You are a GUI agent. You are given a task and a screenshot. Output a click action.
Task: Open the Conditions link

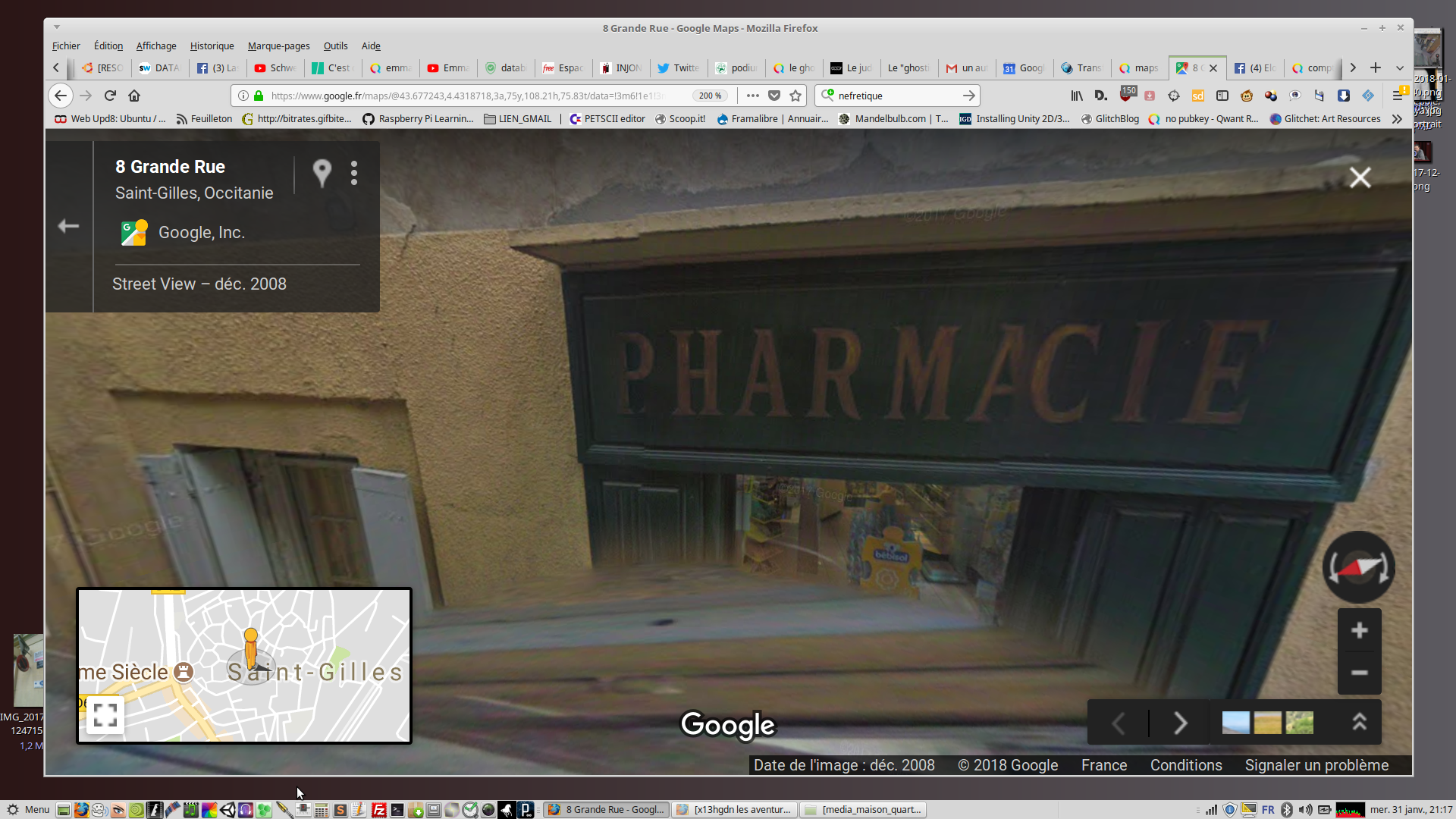coord(1186,765)
